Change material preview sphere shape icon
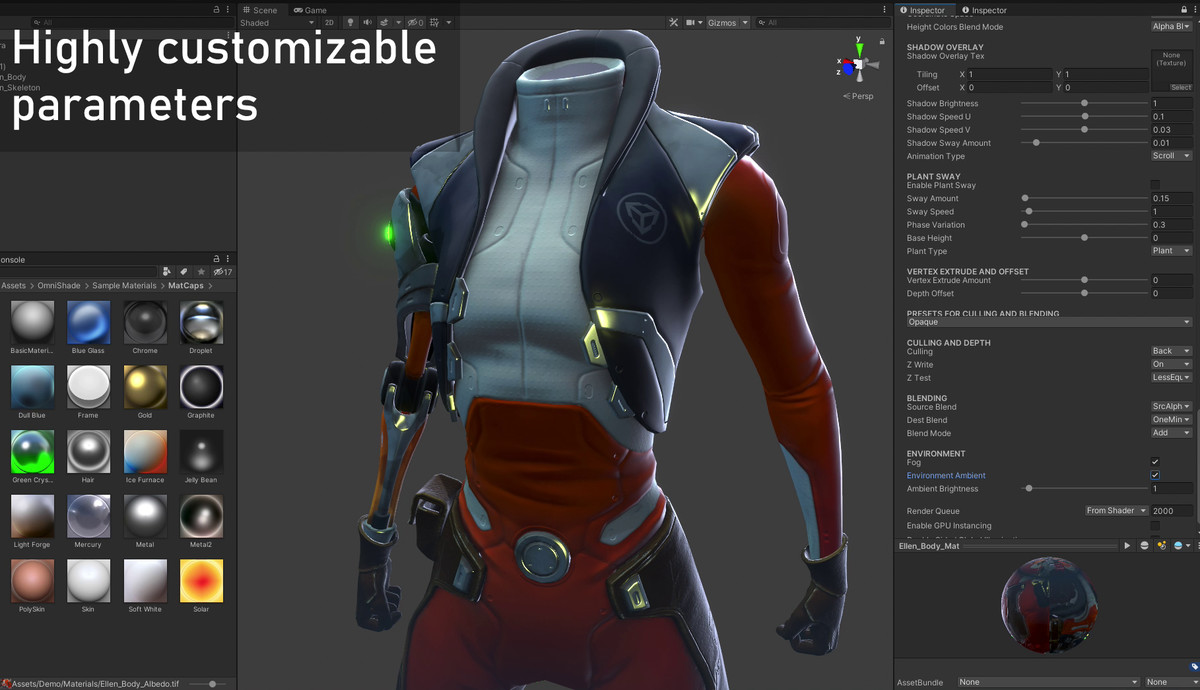1200x690 pixels. click(1144, 546)
